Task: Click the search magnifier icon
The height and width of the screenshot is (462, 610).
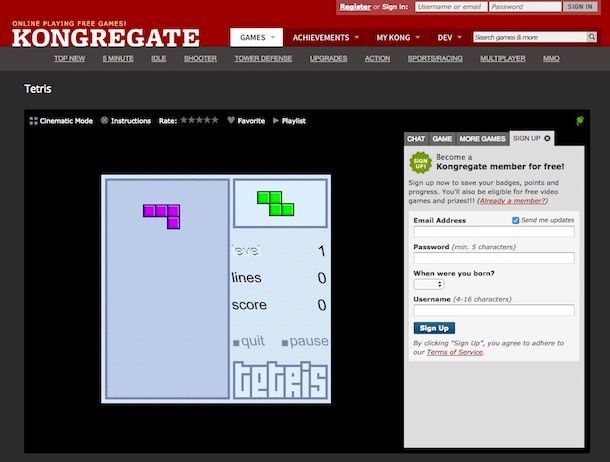Action: pyautogui.click(x=592, y=37)
